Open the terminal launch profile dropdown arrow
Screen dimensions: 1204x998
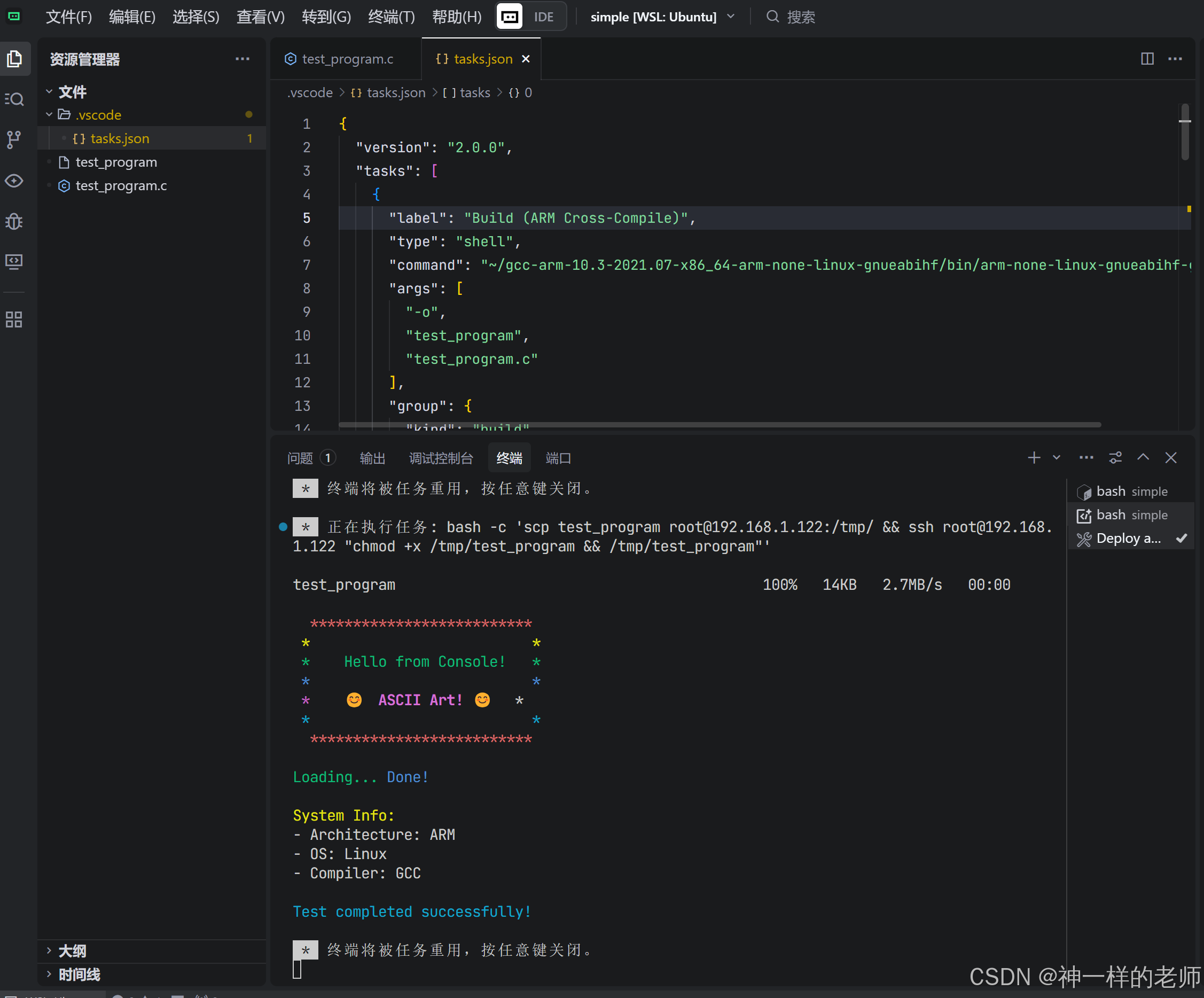(1056, 458)
